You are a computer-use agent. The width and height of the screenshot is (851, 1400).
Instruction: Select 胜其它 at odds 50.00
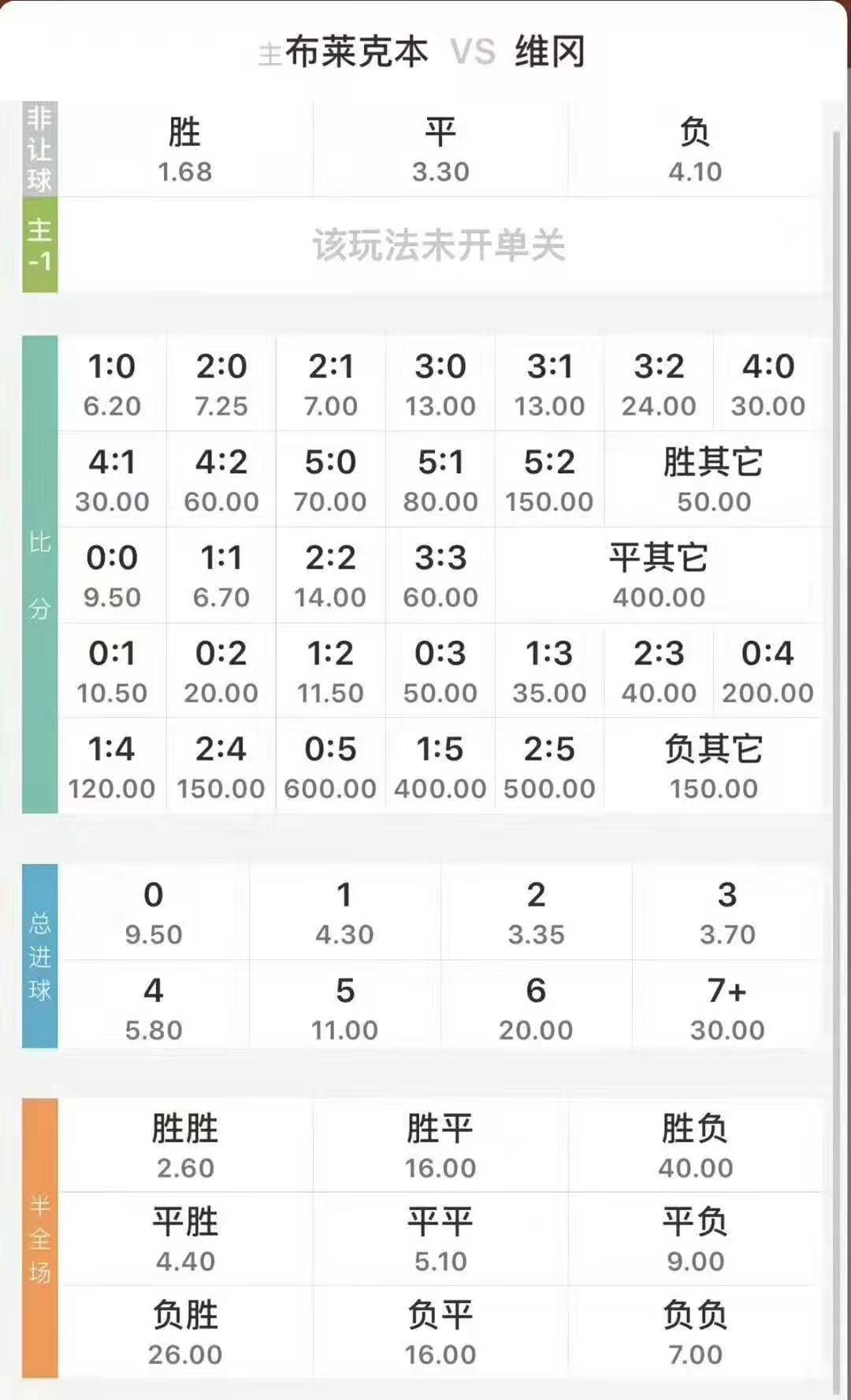(713, 480)
